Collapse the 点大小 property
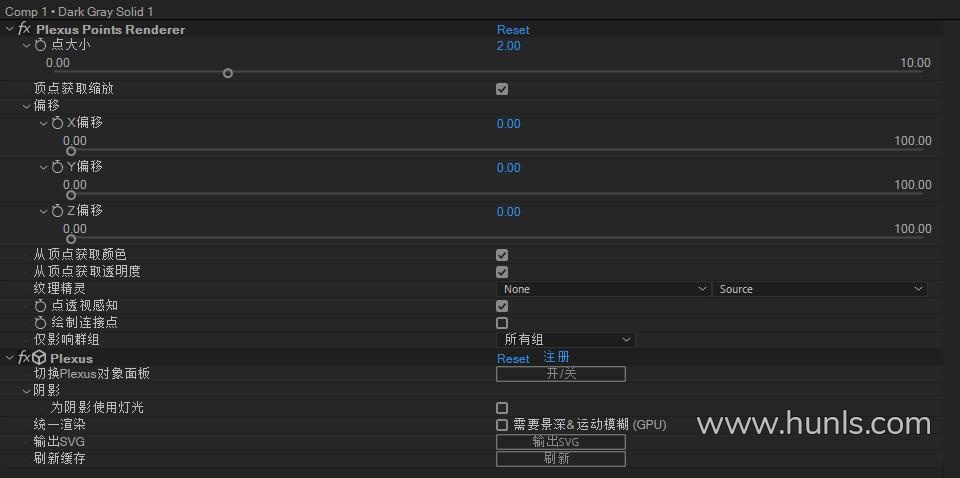This screenshot has height=478, width=960. tap(26, 45)
